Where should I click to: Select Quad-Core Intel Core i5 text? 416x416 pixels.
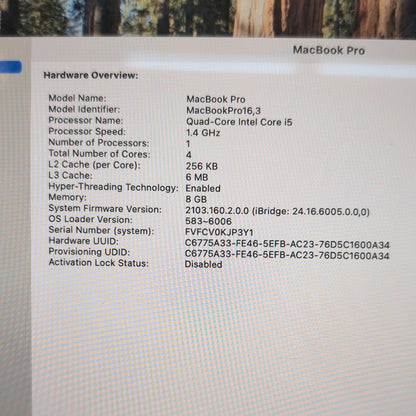239,122
